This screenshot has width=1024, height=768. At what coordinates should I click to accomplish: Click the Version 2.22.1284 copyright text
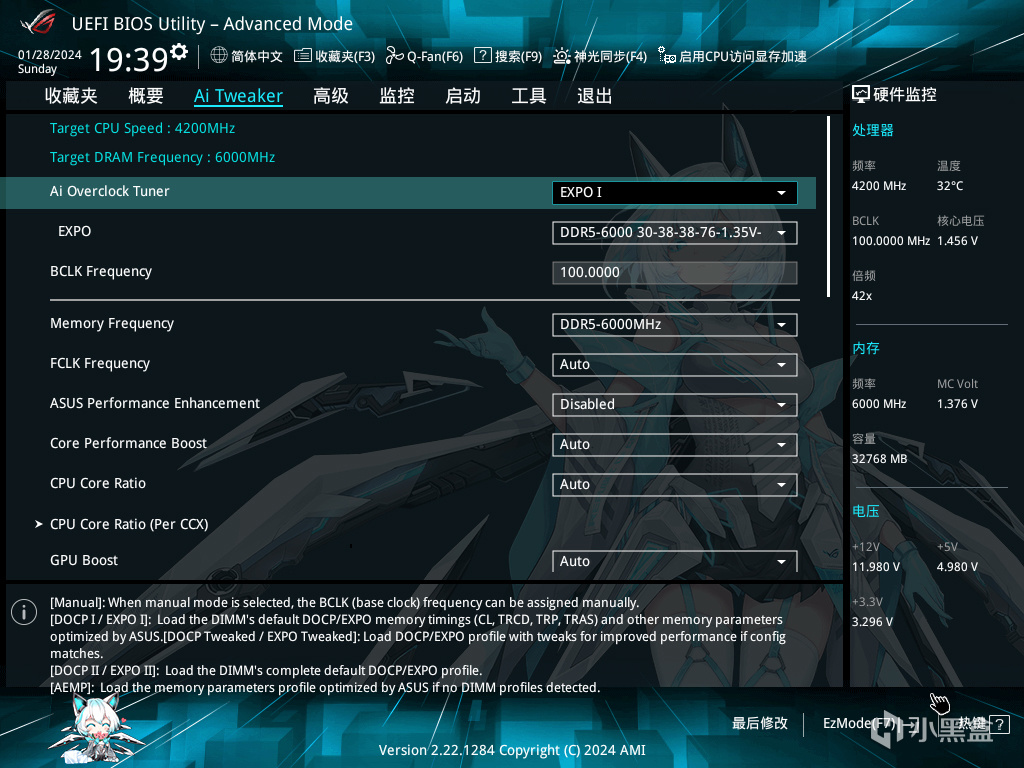(512, 750)
